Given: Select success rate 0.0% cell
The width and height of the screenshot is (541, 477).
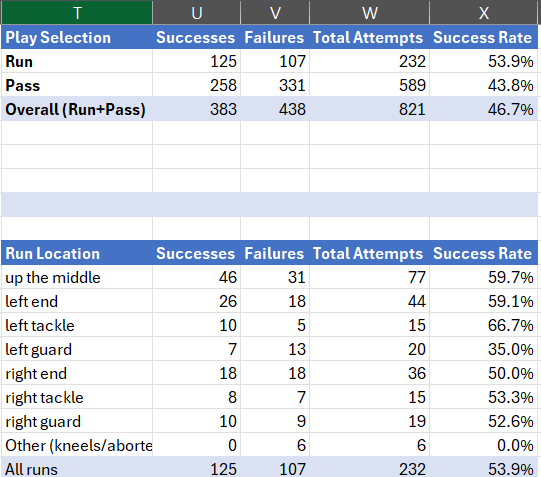Looking at the screenshot, I should pos(484,445).
